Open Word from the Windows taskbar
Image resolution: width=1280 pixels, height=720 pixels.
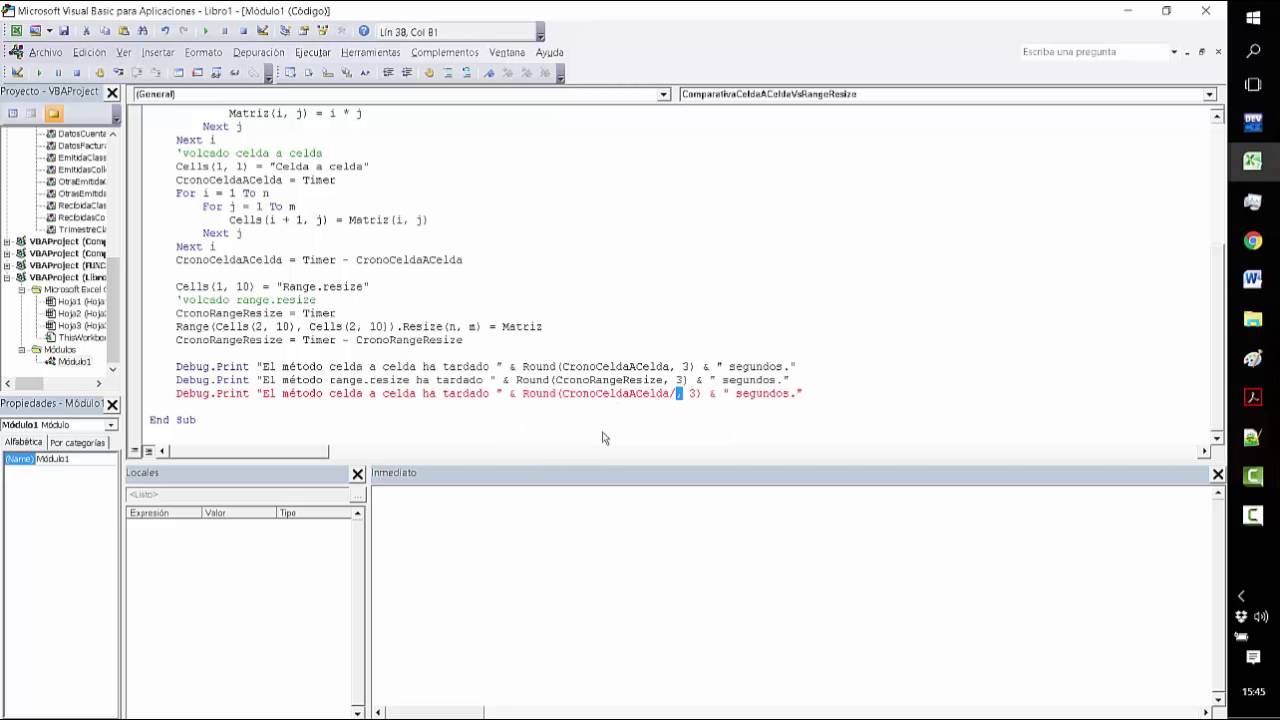(x=1253, y=280)
